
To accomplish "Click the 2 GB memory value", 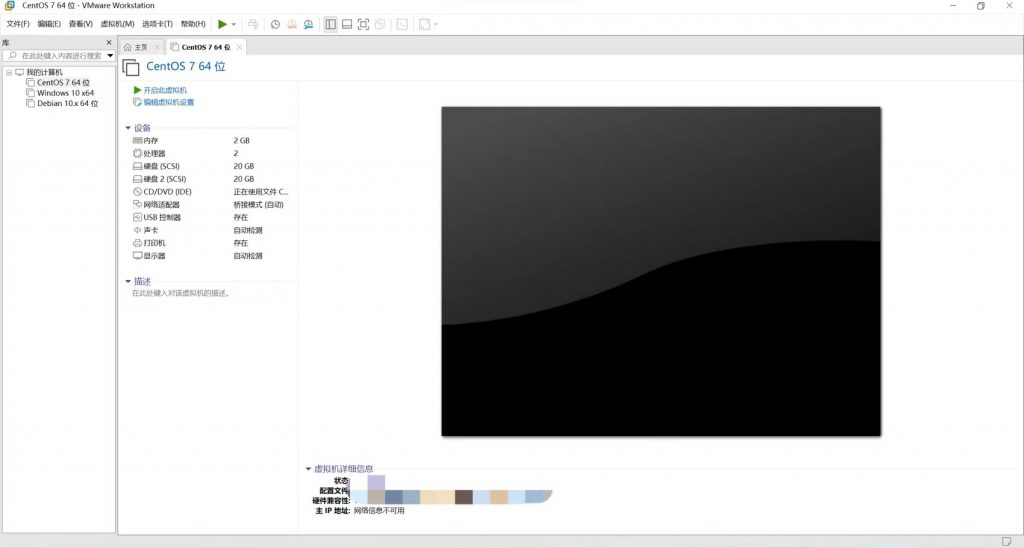I will click(242, 140).
